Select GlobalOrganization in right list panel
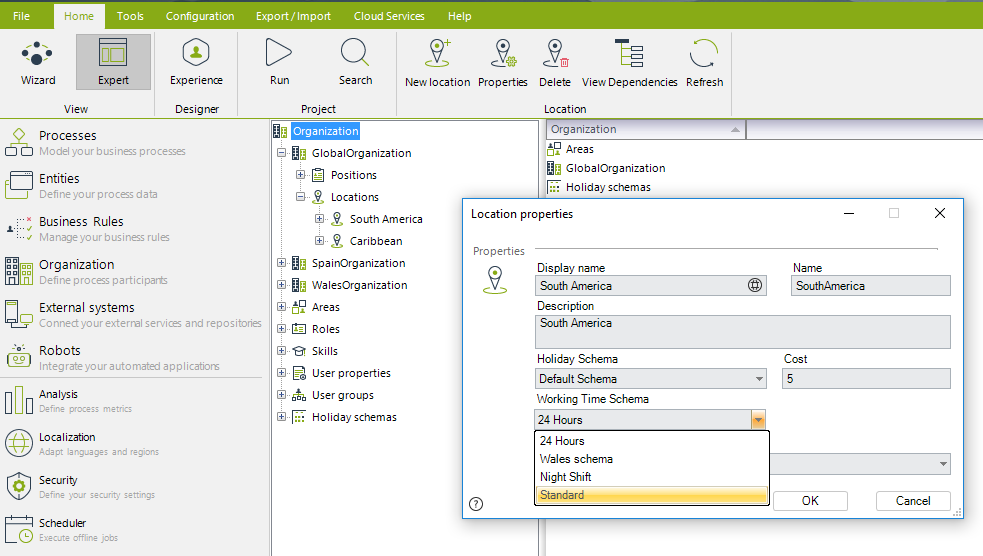 pos(615,168)
